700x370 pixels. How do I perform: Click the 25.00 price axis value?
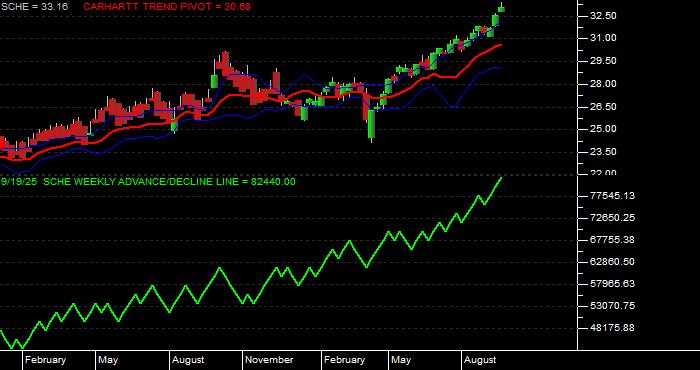(x=604, y=129)
